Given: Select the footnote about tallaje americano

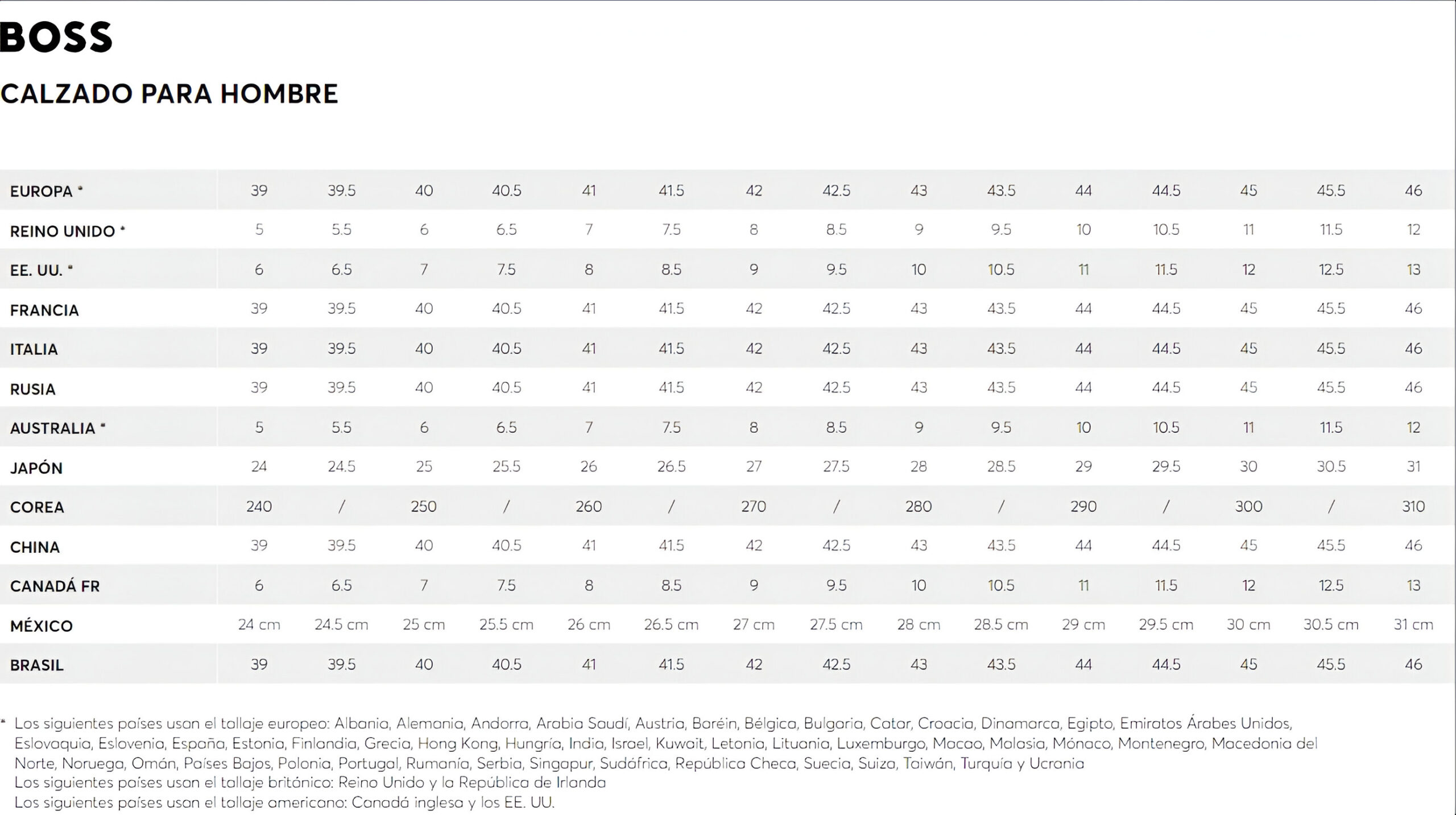Looking at the screenshot, I should coord(284,802).
